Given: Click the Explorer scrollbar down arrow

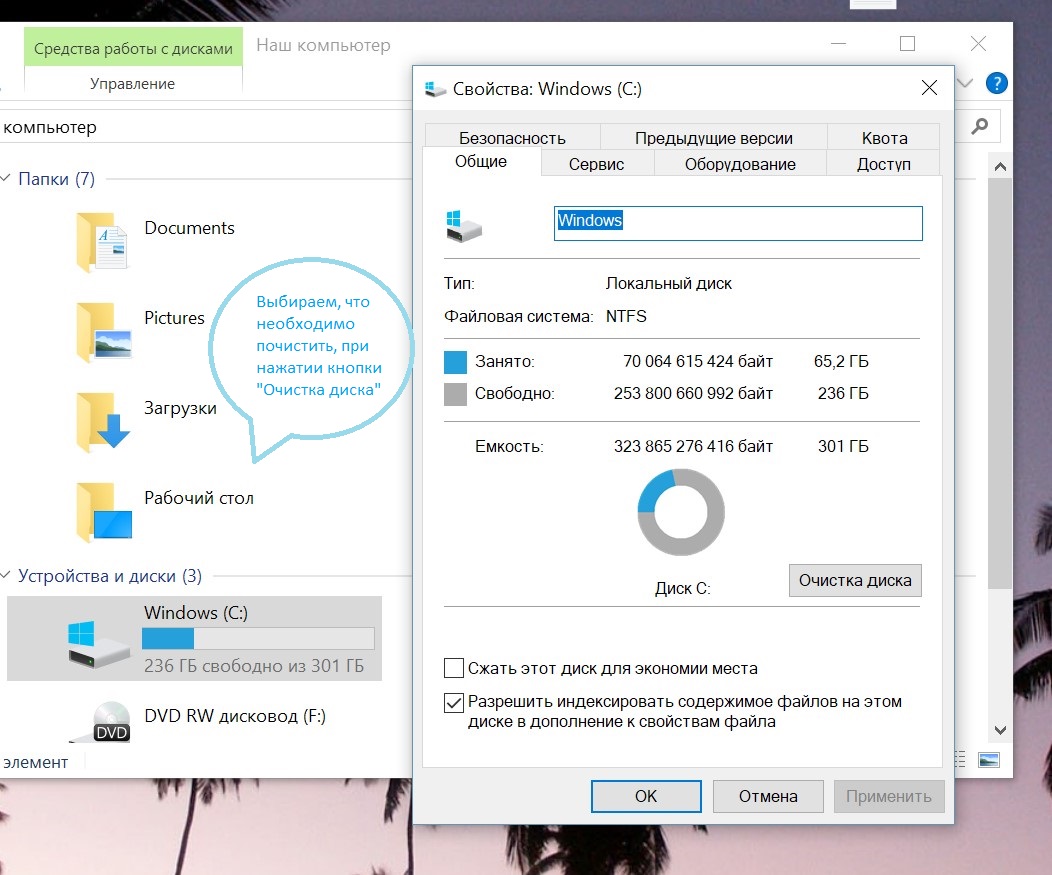Looking at the screenshot, I should (1000, 729).
